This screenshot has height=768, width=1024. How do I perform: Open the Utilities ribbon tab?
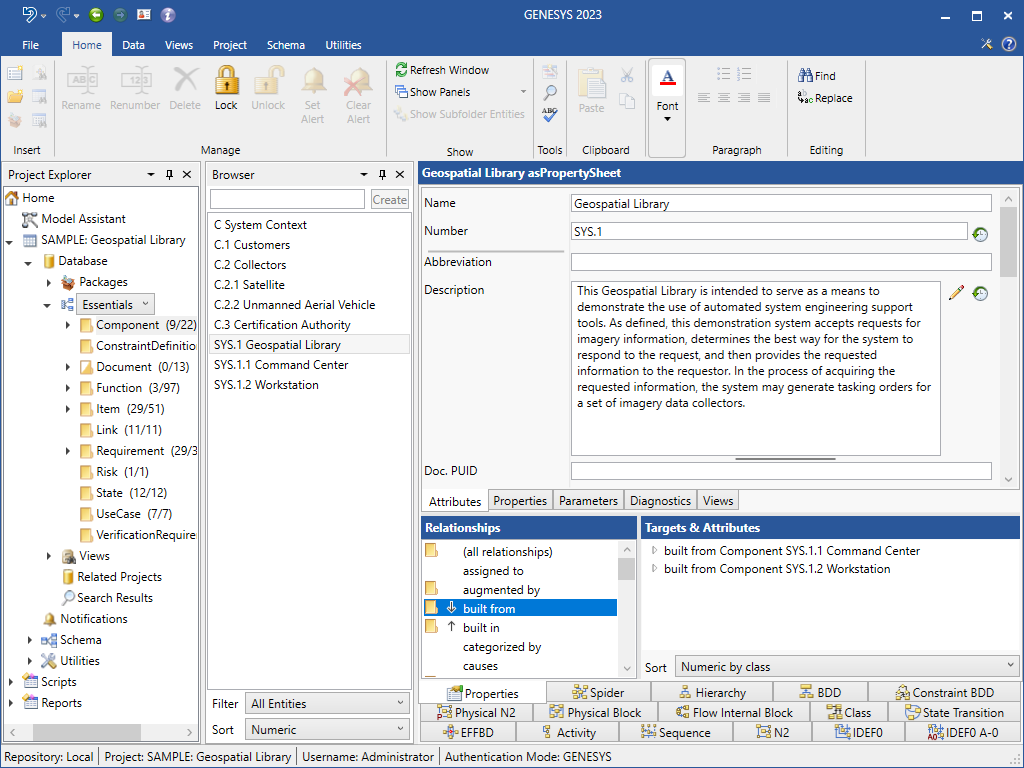click(x=344, y=45)
